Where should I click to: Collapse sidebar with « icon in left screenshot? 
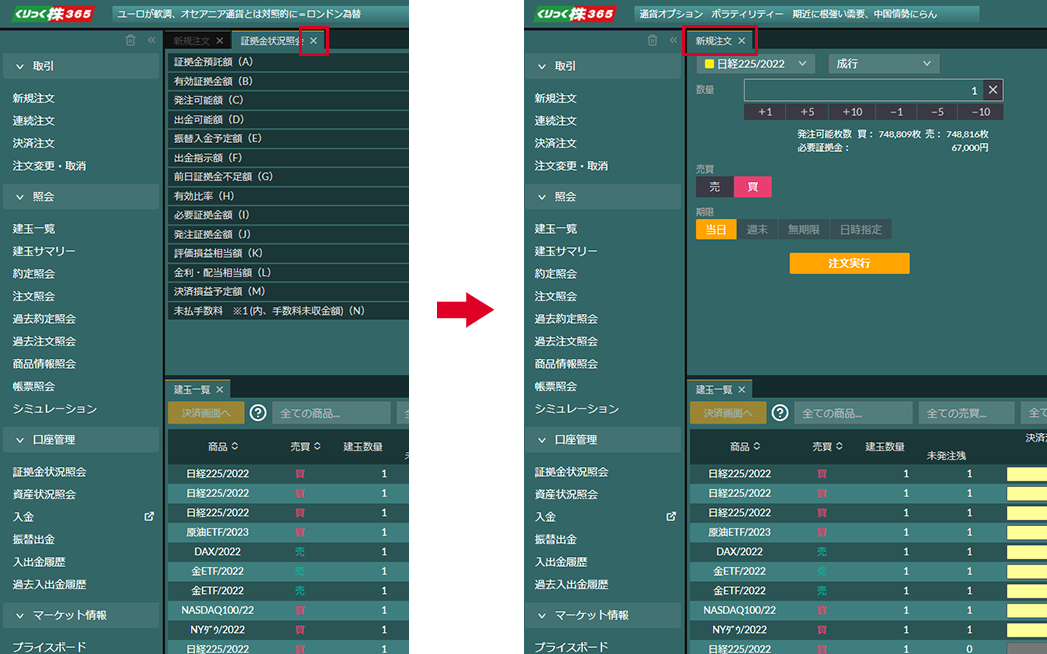[152, 41]
